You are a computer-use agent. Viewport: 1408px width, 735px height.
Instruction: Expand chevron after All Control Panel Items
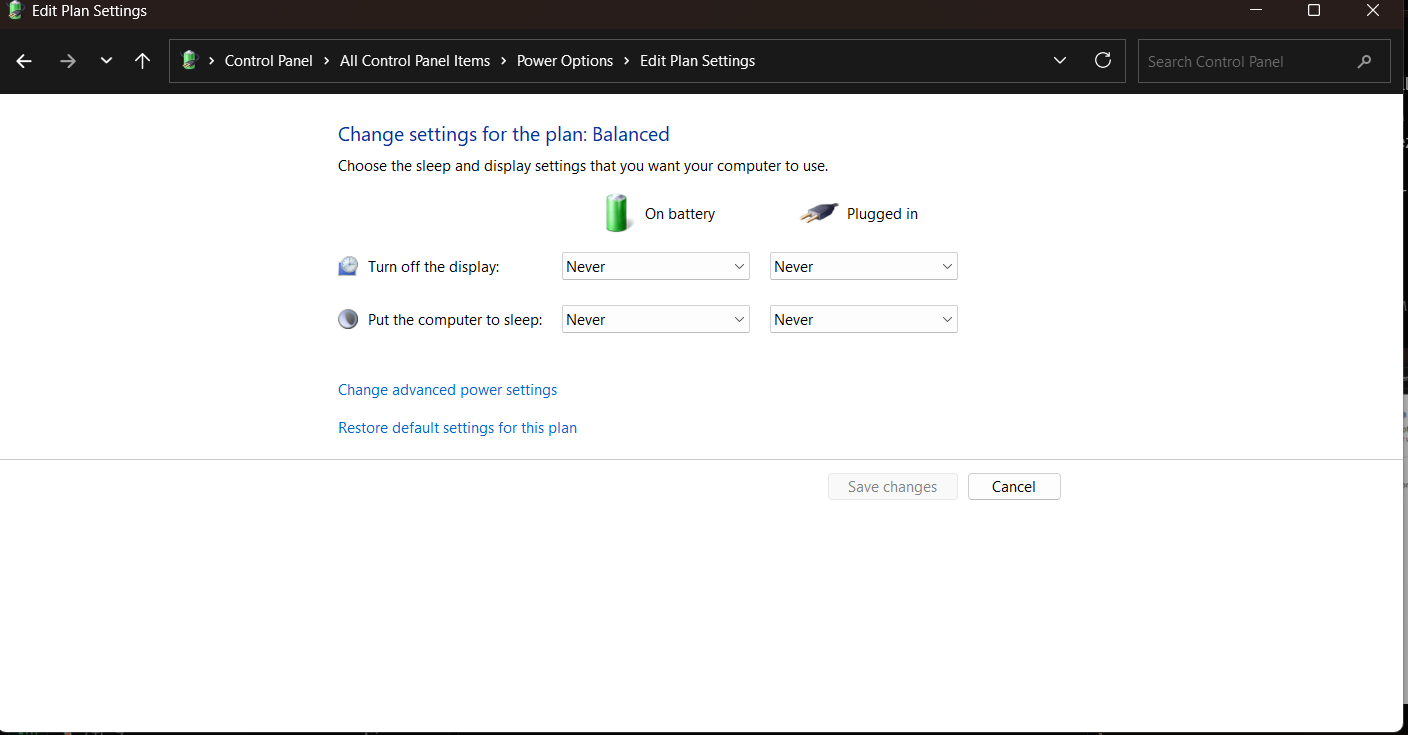pyautogui.click(x=504, y=61)
